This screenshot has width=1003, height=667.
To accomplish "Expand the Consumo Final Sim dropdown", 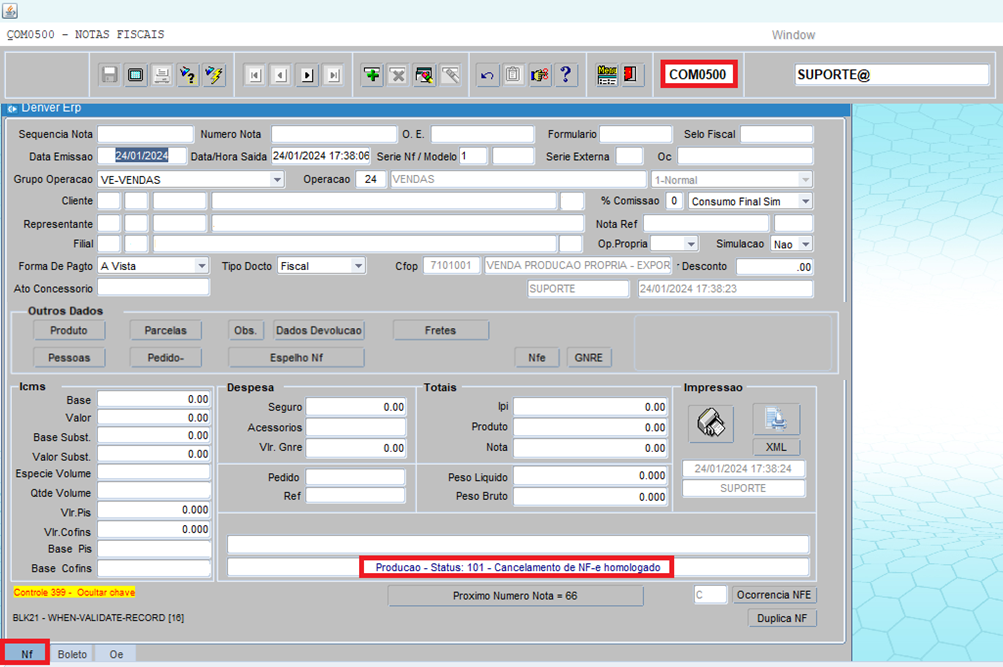I will coord(805,202).
